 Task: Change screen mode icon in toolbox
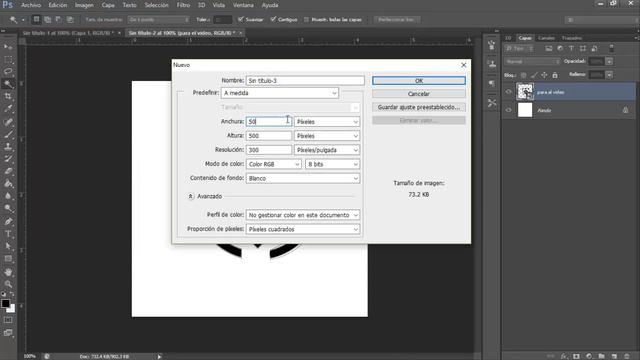point(8,333)
